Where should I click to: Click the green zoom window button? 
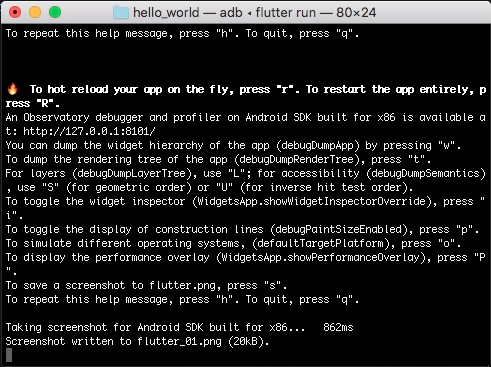tap(55, 12)
